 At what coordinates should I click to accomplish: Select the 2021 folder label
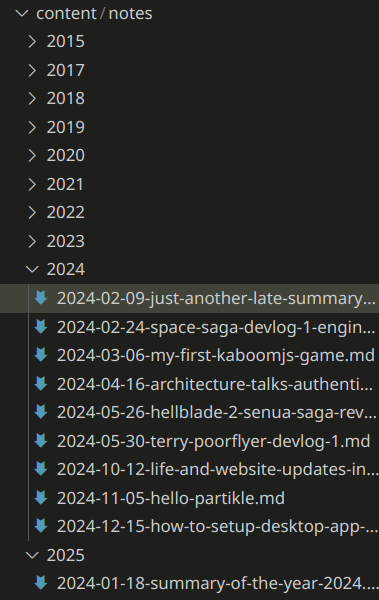tap(65, 184)
